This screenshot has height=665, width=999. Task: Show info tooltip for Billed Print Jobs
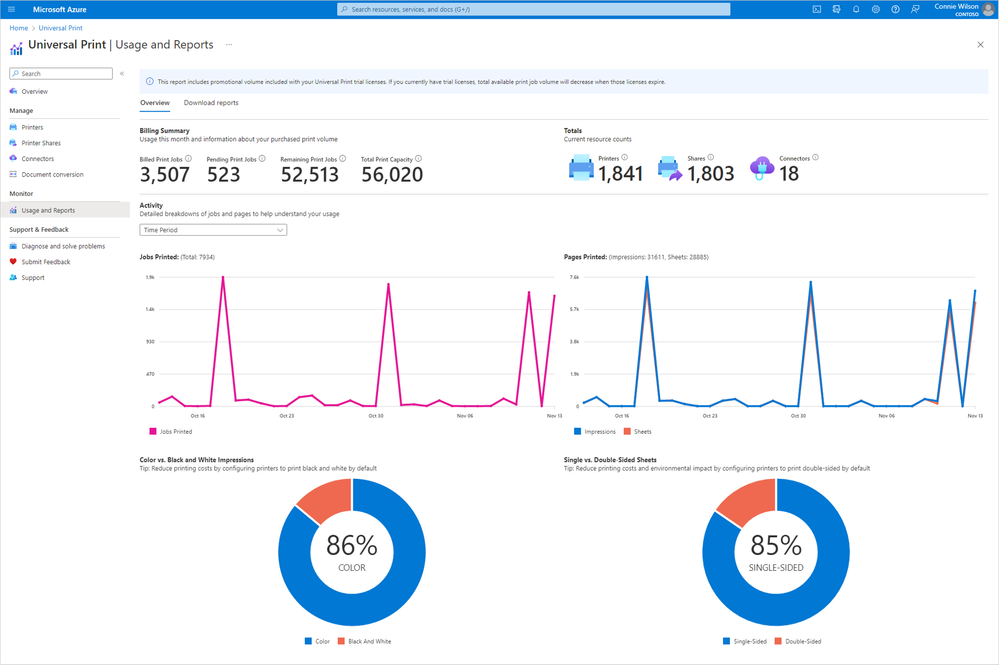tap(189, 159)
